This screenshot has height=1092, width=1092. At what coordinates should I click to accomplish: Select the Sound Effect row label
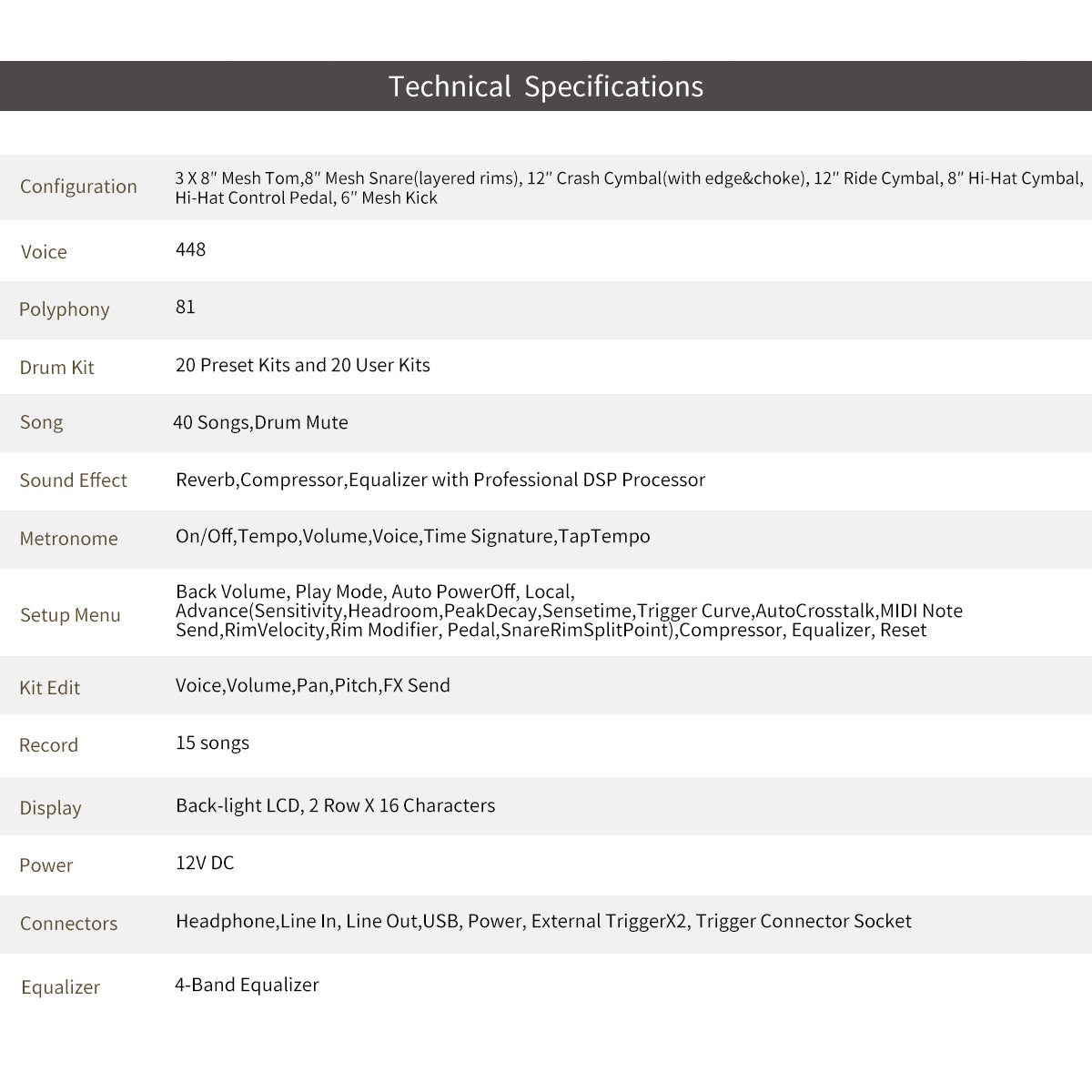[x=73, y=480]
